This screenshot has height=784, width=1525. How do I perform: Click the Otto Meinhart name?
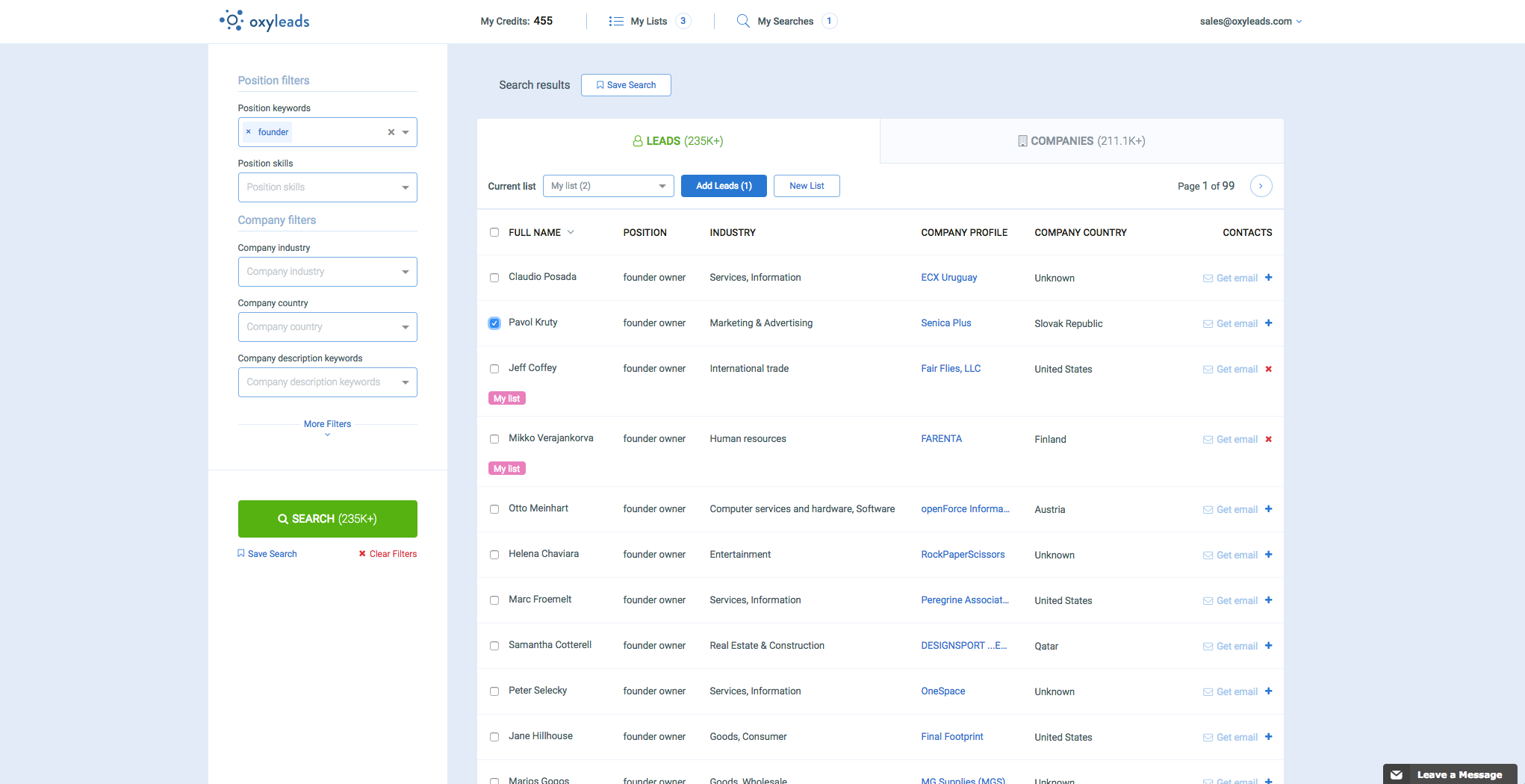coord(538,508)
